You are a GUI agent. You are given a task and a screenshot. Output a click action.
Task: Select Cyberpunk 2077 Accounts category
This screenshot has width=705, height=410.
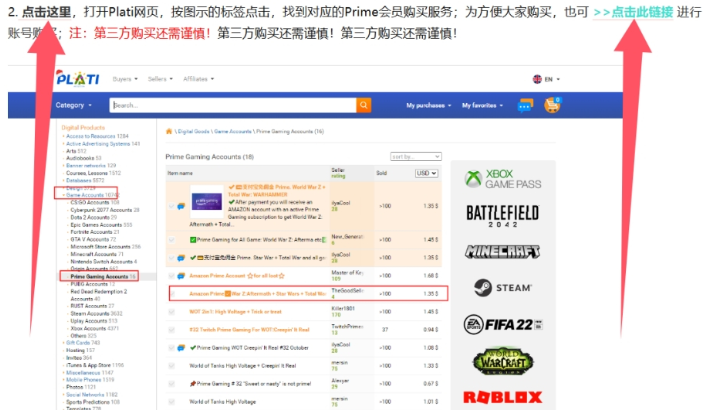click(101, 210)
